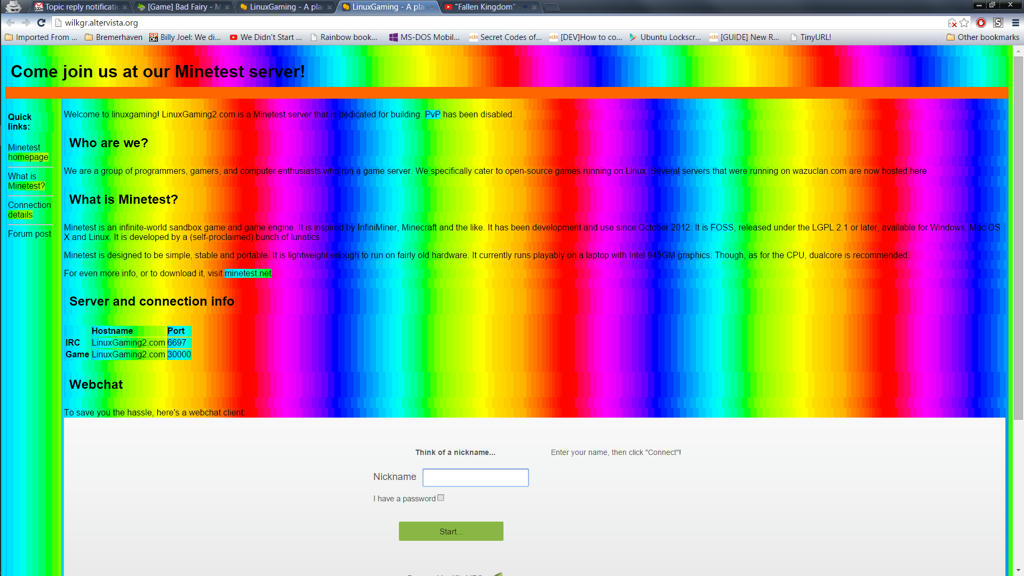
Task: Open the MS-DOS Mobil... bookmark
Action: (x=423, y=37)
